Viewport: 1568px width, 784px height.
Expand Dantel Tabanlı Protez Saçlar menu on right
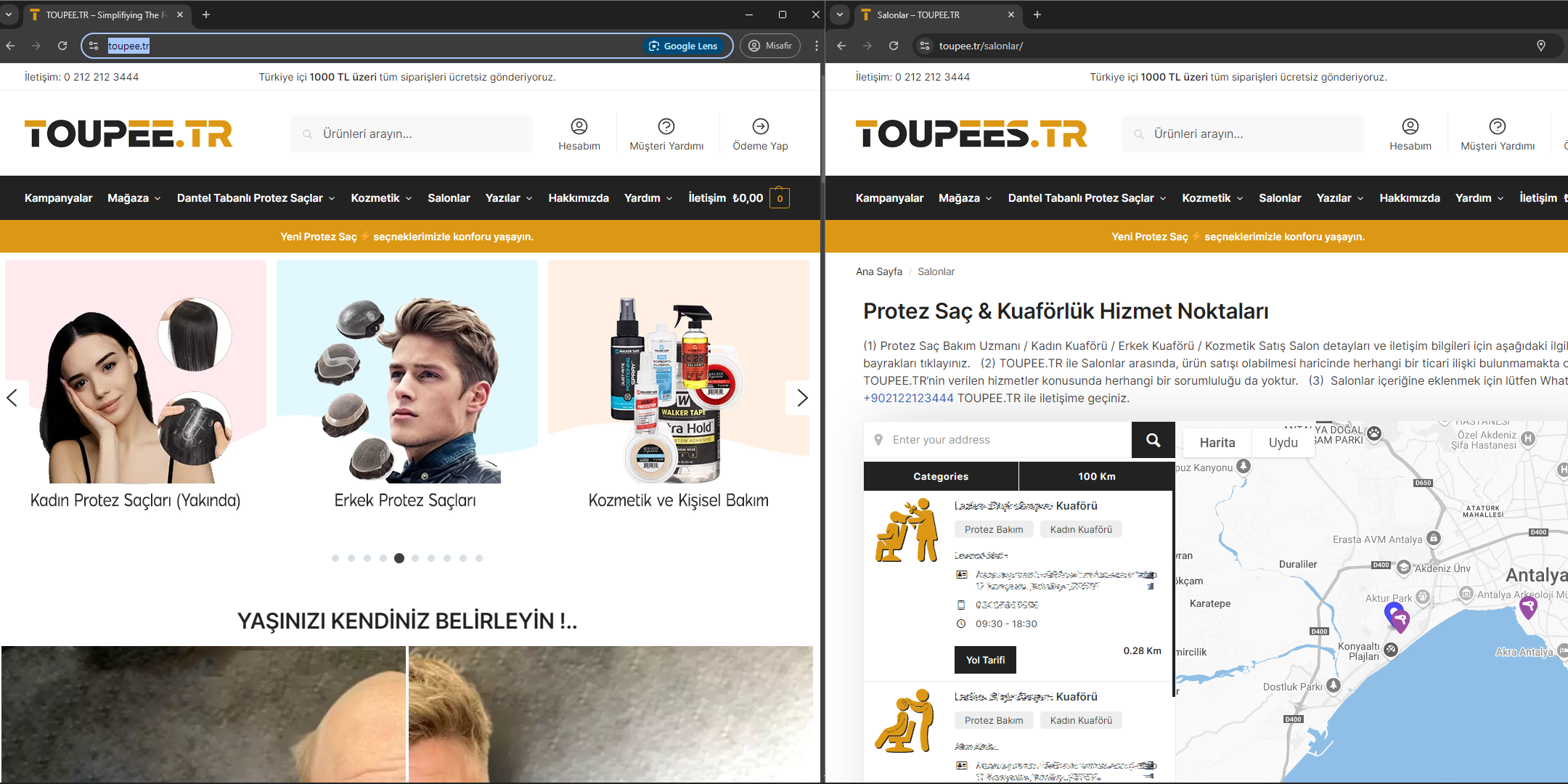1087,198
